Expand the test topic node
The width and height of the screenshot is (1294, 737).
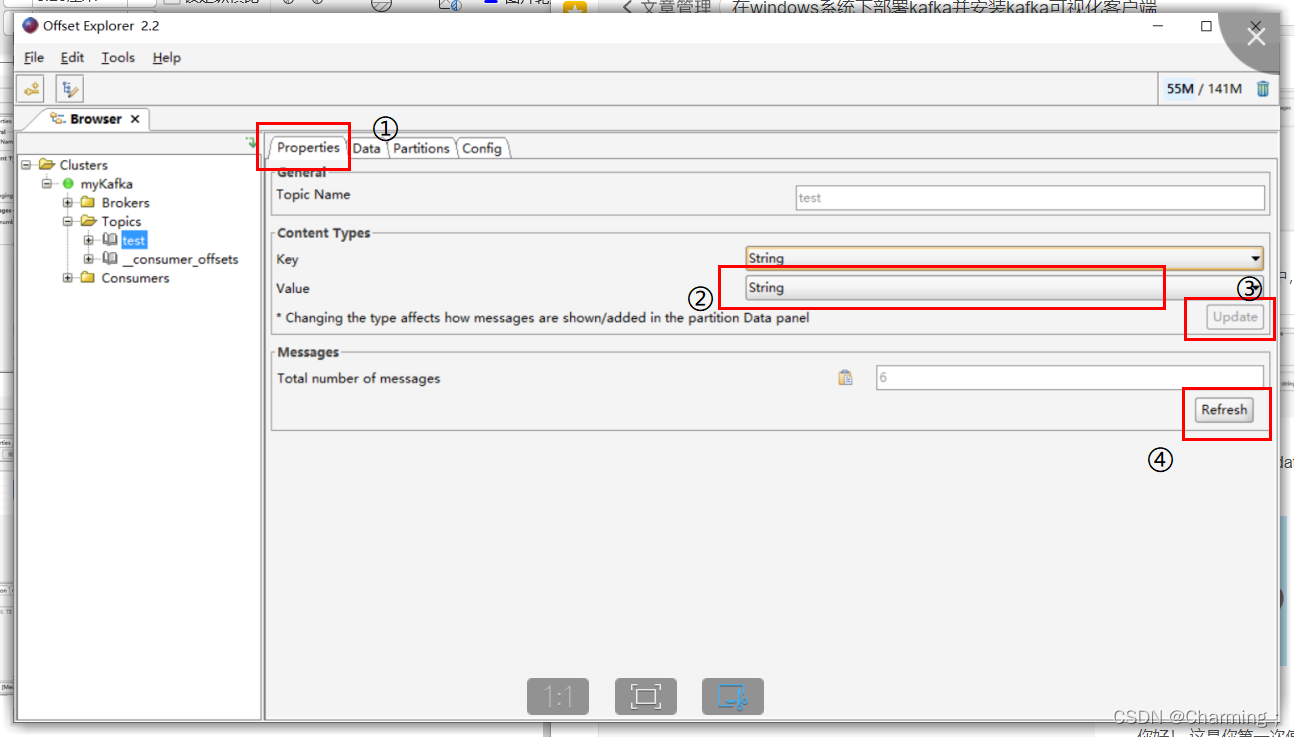[x=89, y=240]
